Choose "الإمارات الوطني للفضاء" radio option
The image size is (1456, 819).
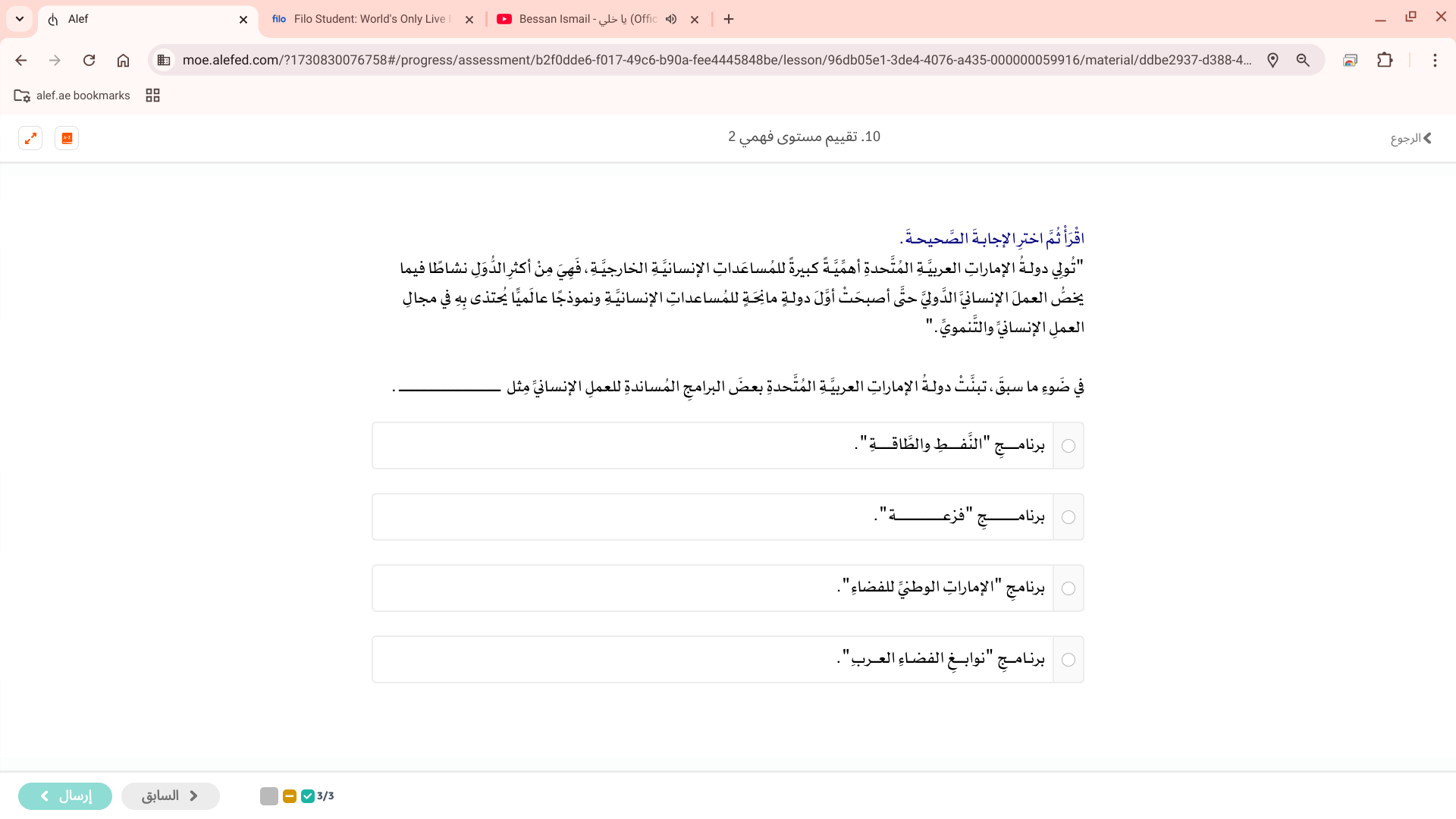1068,588
